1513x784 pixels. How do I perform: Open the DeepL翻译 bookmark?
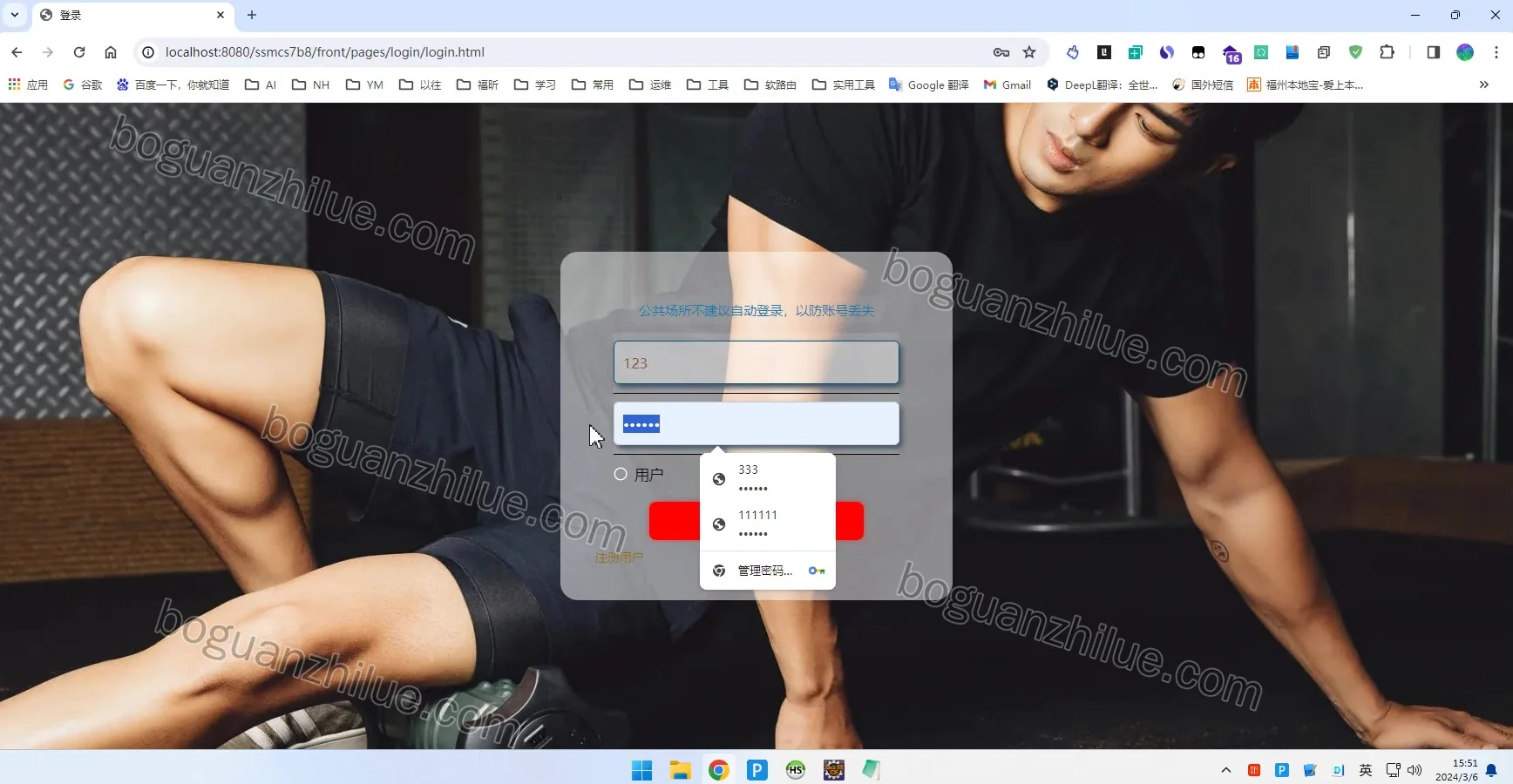pos(1102,84)
